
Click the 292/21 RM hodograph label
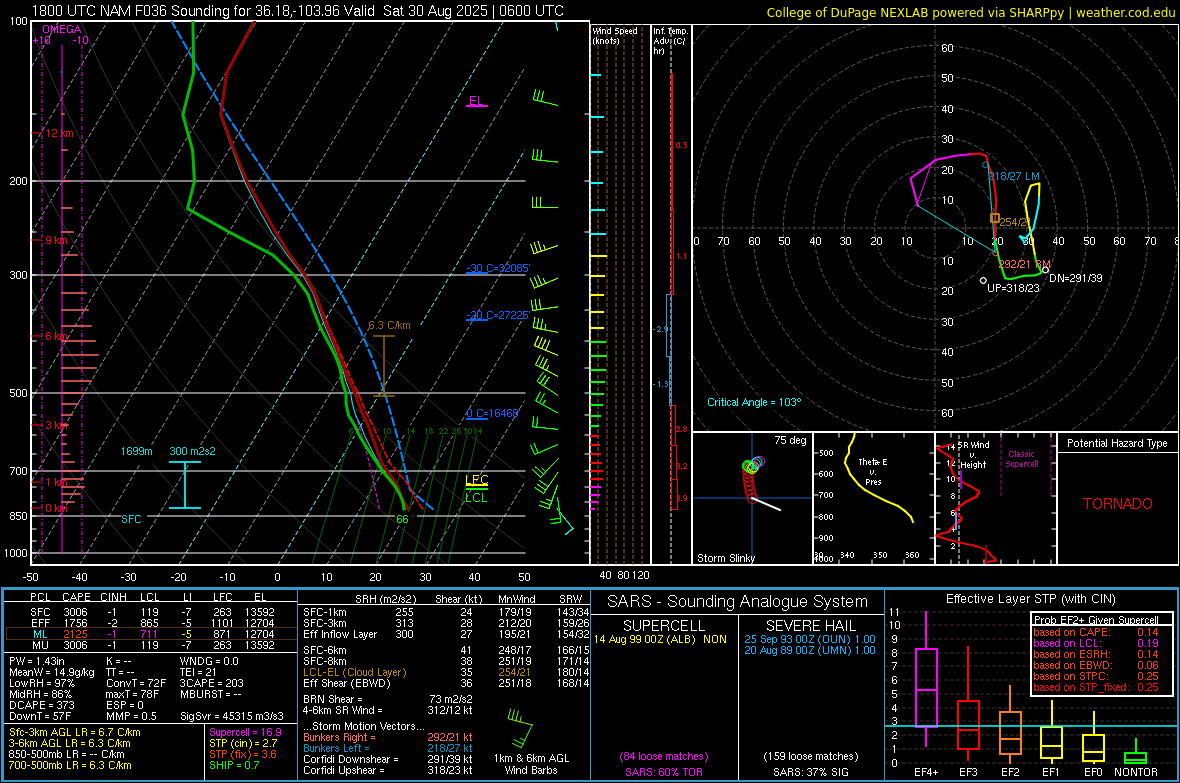tap(1024, 264)
